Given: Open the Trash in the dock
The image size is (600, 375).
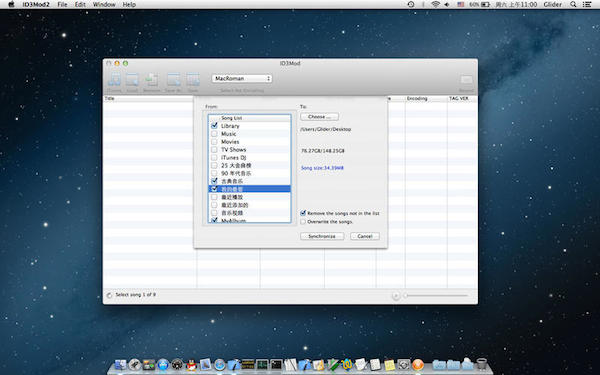Looking at the screenshot, I should (481, 364).
